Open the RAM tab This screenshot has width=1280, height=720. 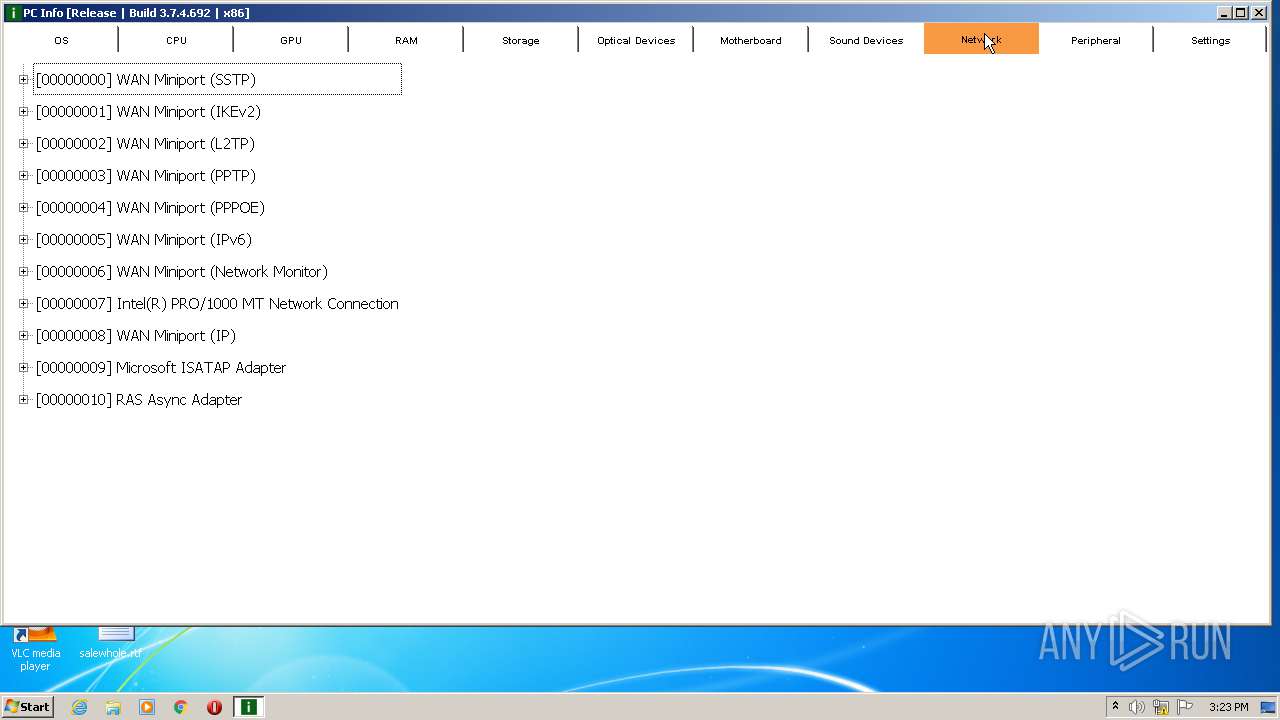406,40
